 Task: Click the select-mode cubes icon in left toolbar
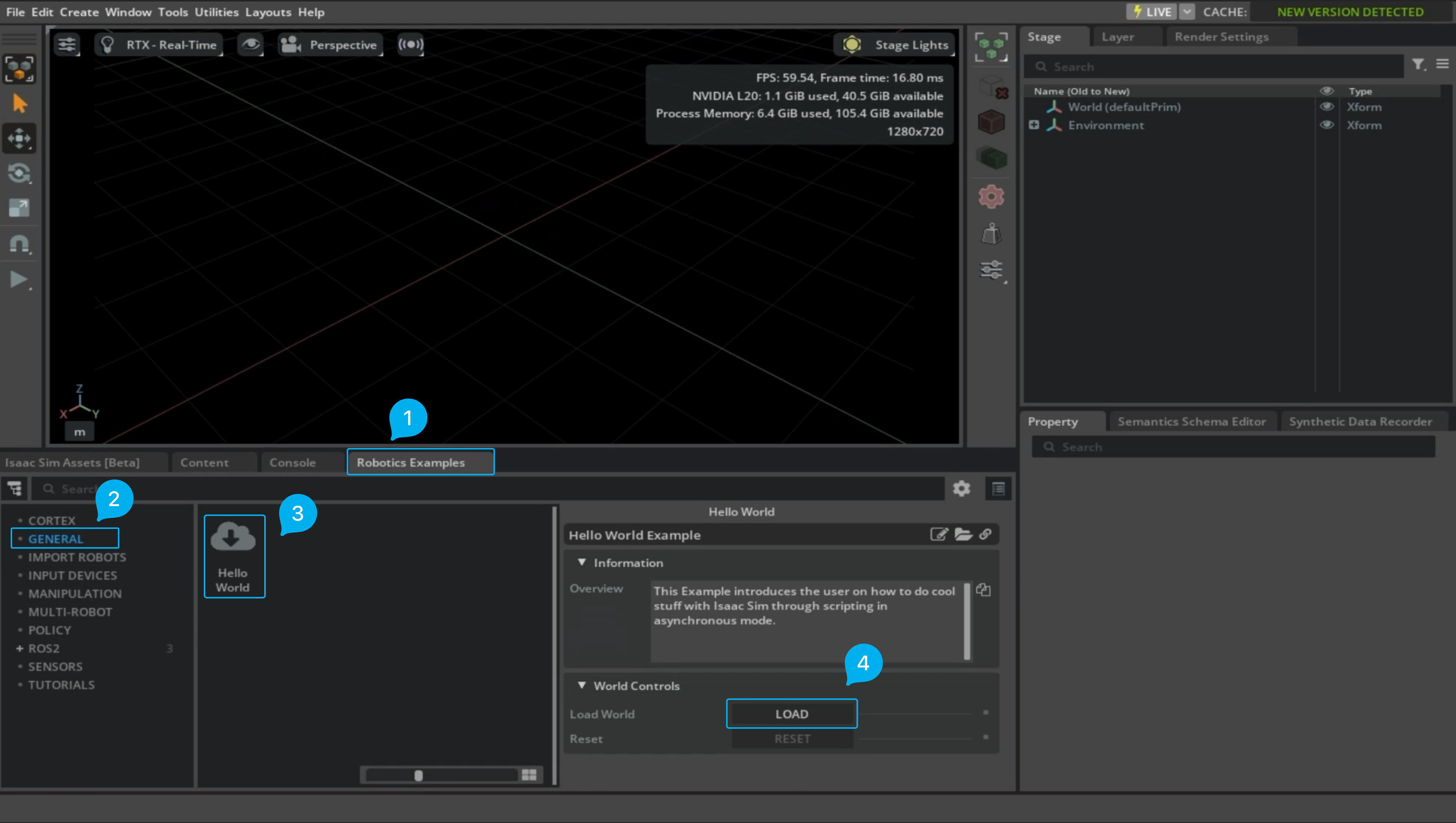coord(19,69)
